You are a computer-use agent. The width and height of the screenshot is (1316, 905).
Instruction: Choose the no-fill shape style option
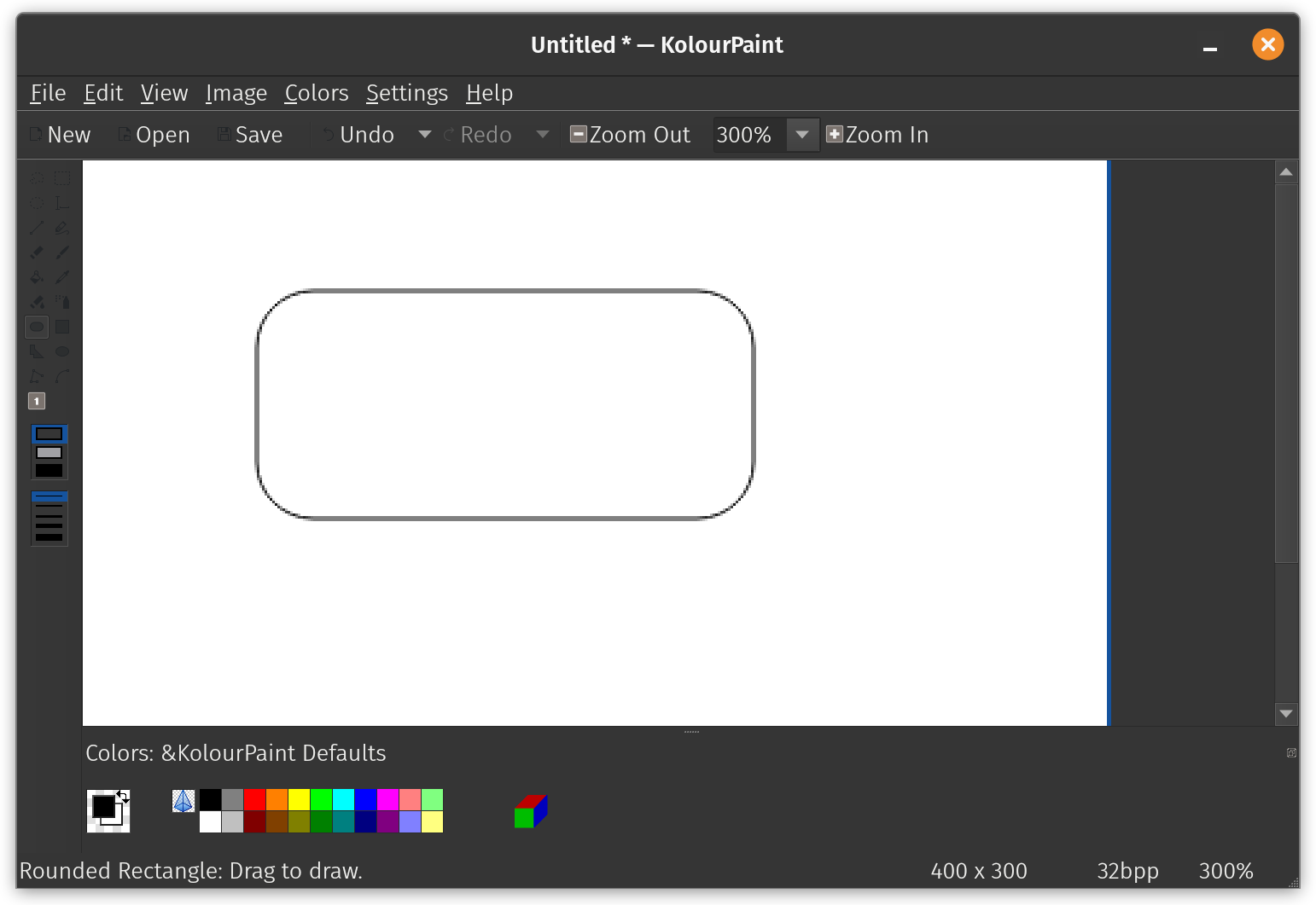(x=49, y=434)
